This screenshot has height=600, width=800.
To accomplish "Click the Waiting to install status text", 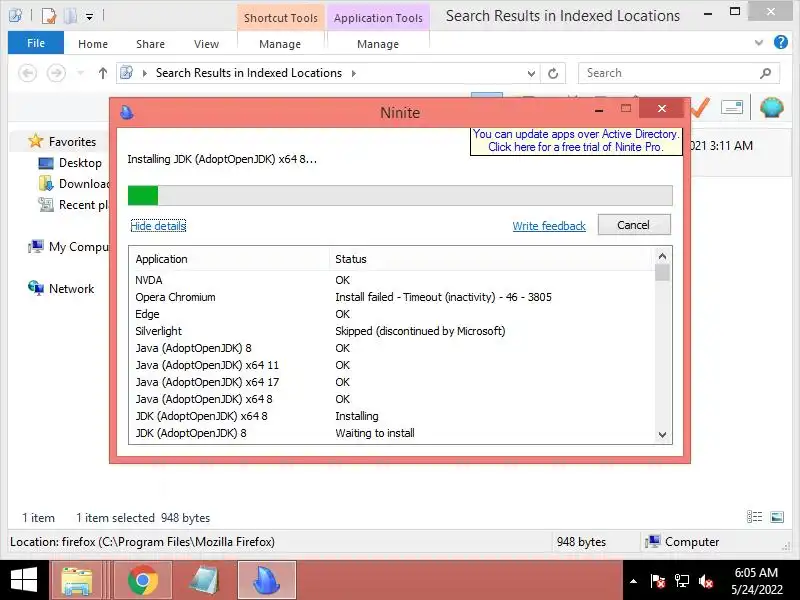I will pyautogui.click(x=375, y=433).
